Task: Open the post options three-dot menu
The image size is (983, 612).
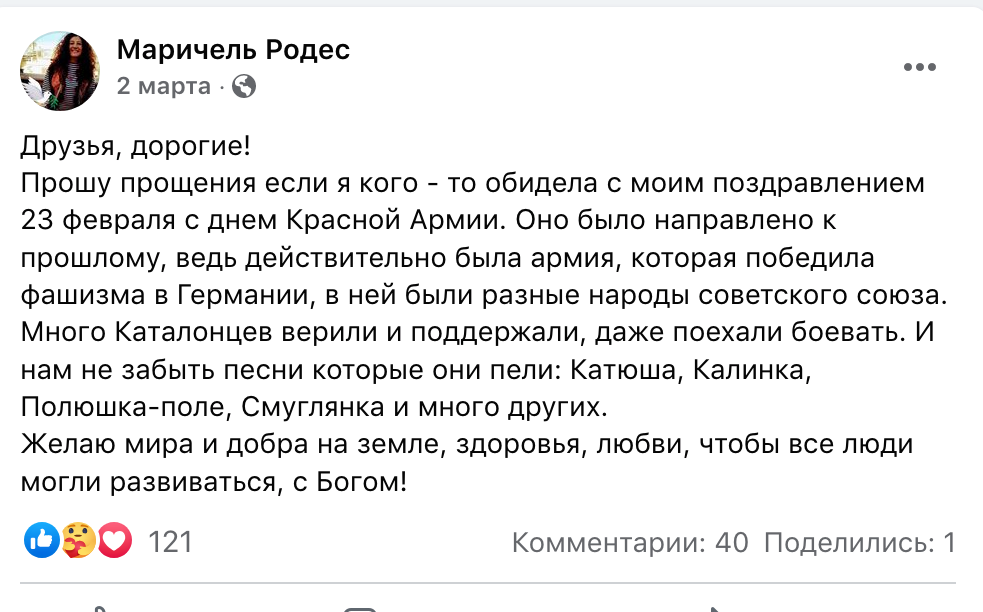Action: [919, 68]
